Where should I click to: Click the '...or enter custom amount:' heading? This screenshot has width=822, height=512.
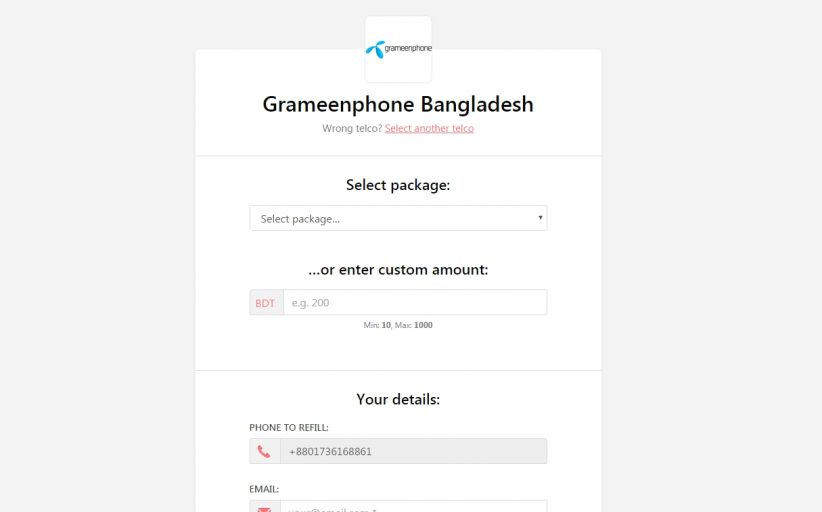click(x=398, y=270)
